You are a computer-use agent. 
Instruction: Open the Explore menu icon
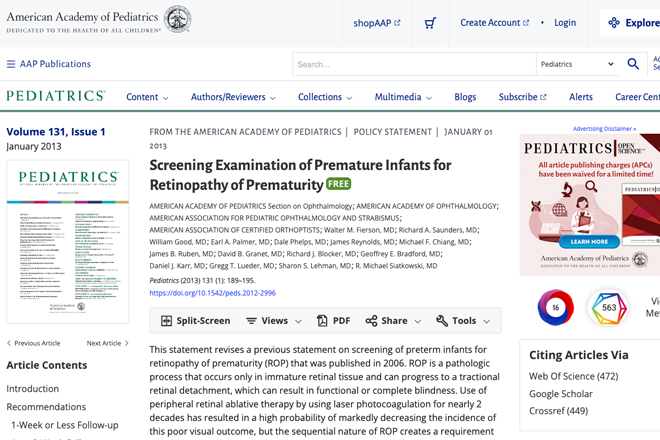point(614,23)
